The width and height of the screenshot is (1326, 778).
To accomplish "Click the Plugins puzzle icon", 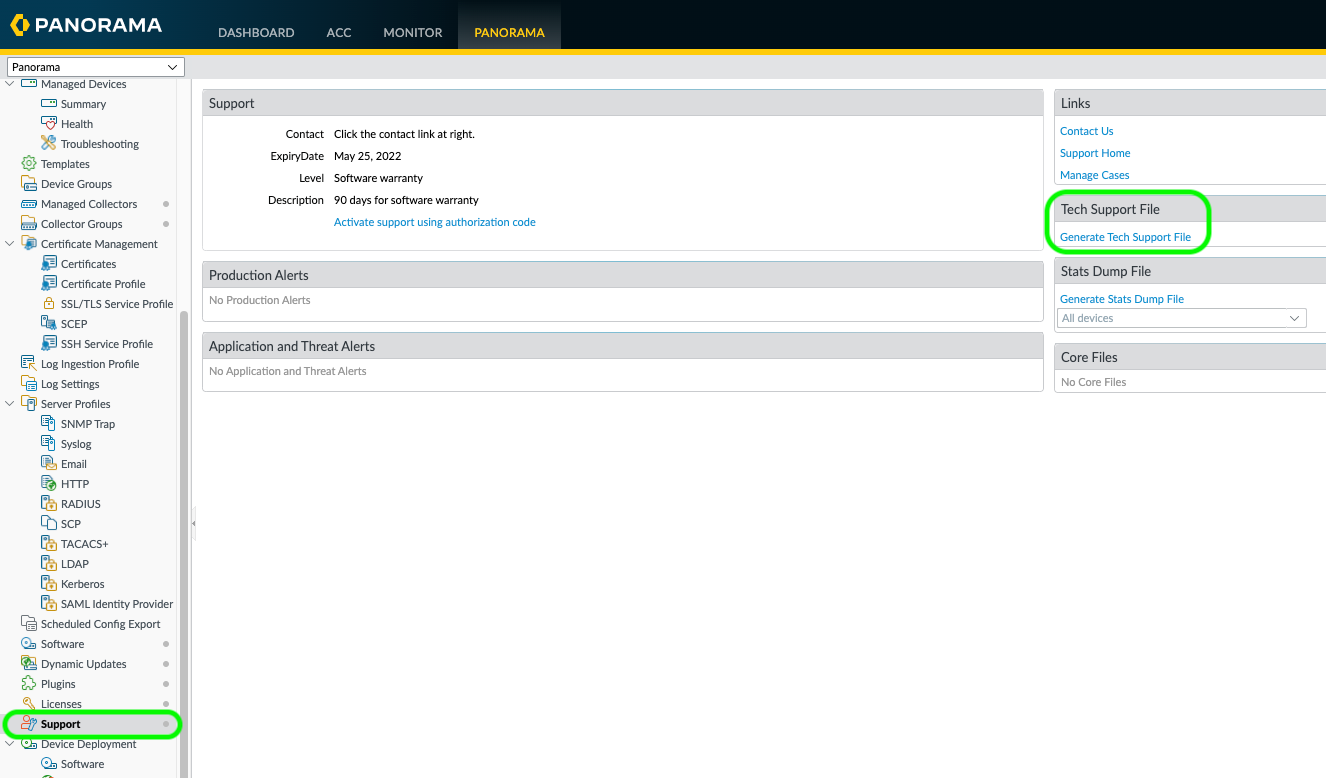I will (x=29, y=684).
